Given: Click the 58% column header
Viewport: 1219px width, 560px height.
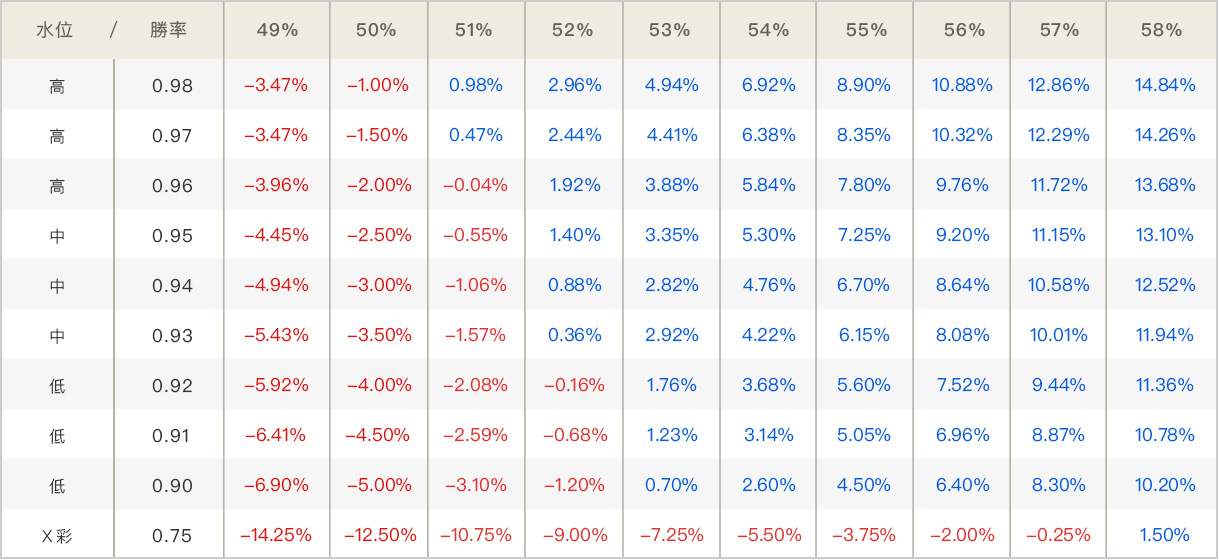Looking at the screenshot, I should point(1161,30).
